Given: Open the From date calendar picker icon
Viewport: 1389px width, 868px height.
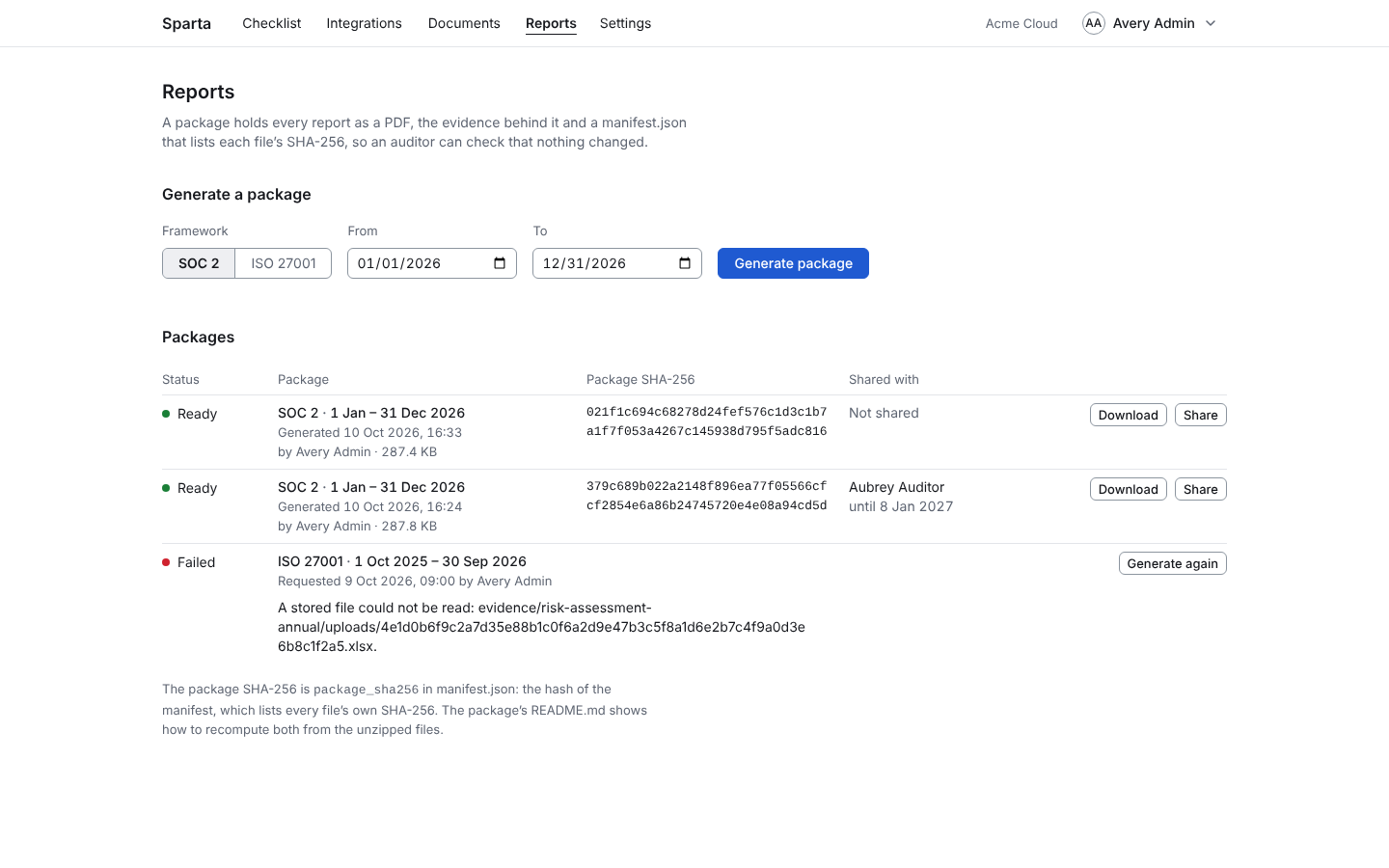Looking at the screenshot, I should (500, 263).
